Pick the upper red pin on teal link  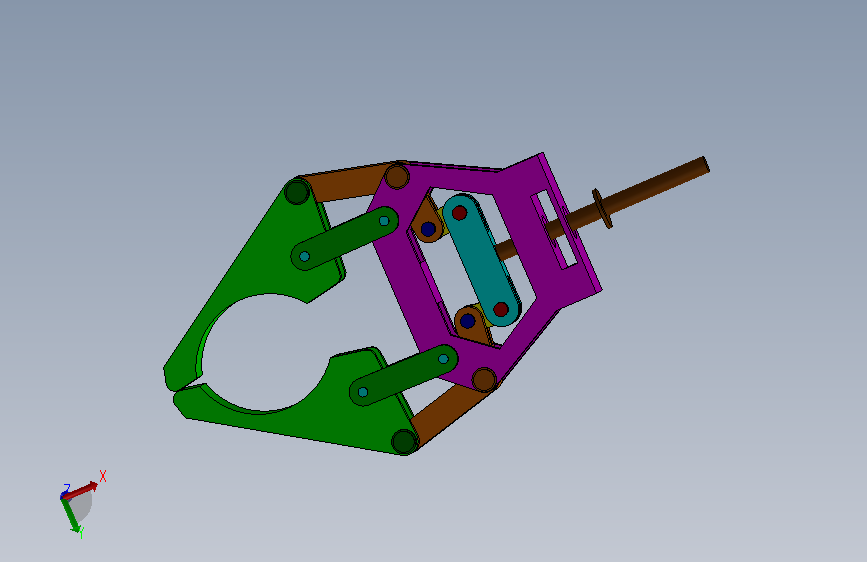coord(459,212)
